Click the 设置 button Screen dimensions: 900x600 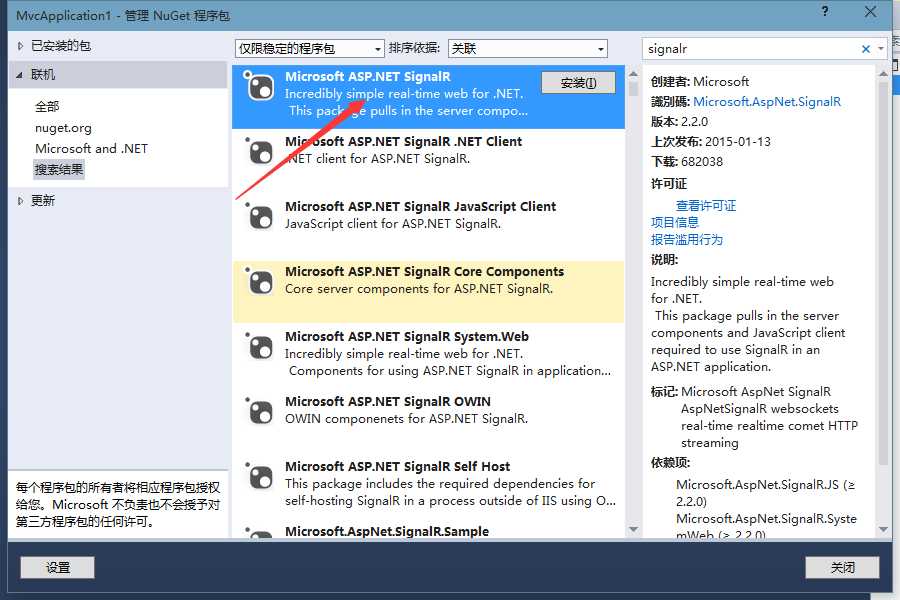[57, 568]
